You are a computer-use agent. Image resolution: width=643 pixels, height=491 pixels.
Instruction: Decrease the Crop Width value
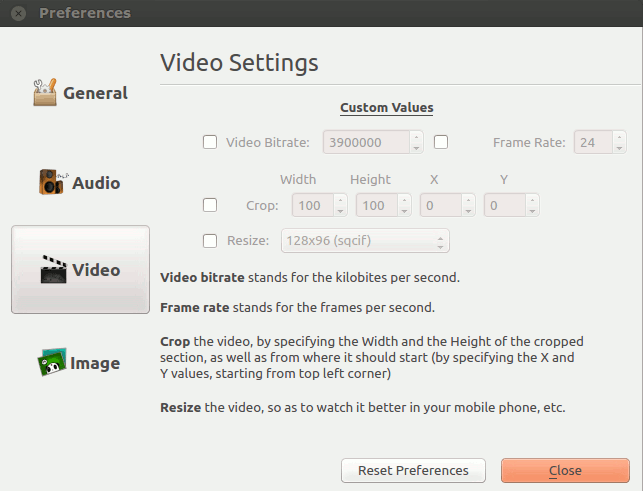[x=340, y=211]
